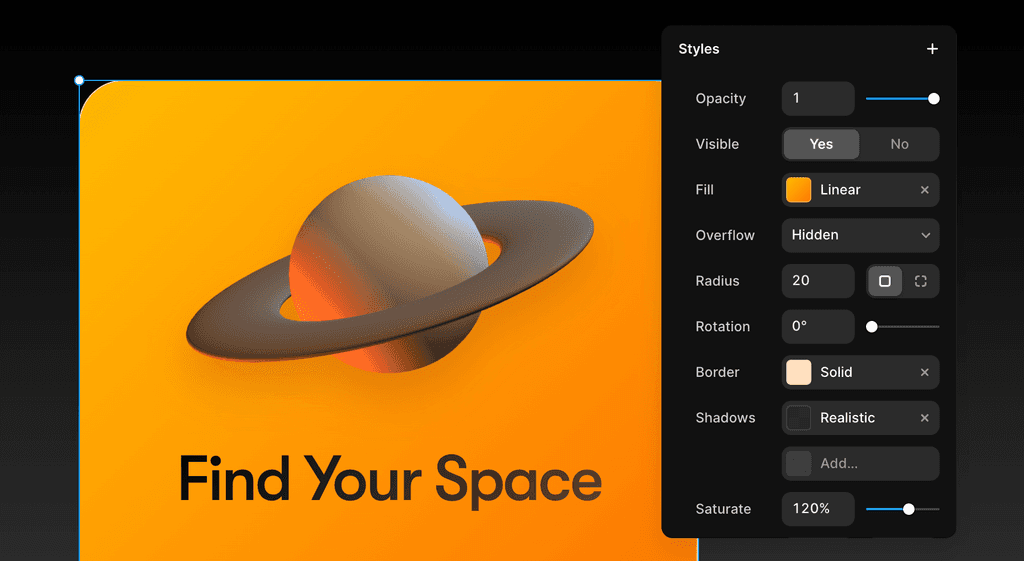Set Visible to Yes
Viewport: 1024px width, 561px height.
pos(821,144)
